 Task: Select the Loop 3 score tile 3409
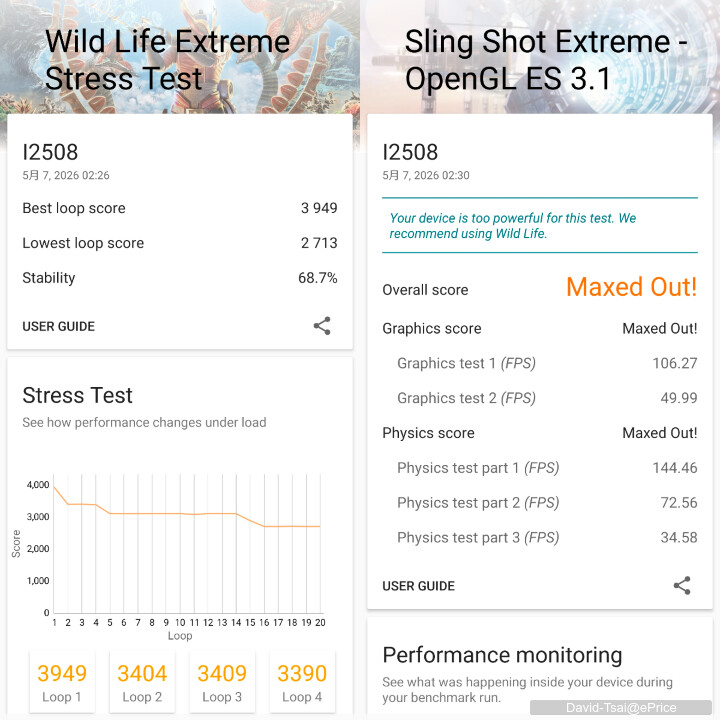click(x=222, y=682)
